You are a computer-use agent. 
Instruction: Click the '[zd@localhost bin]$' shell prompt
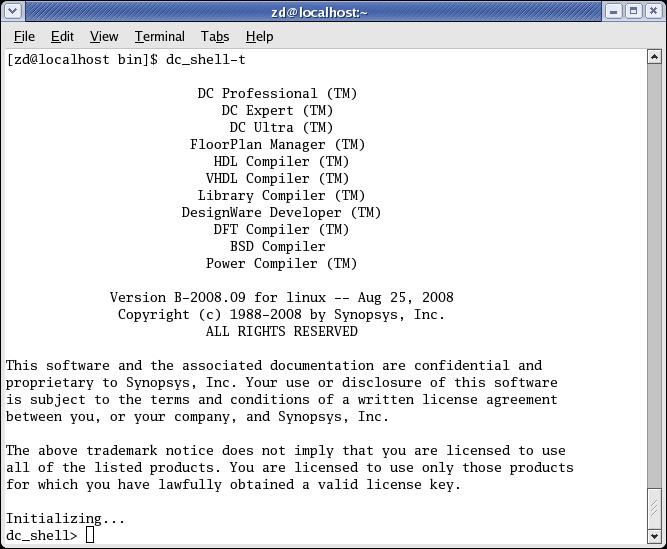tap(82, 60)
